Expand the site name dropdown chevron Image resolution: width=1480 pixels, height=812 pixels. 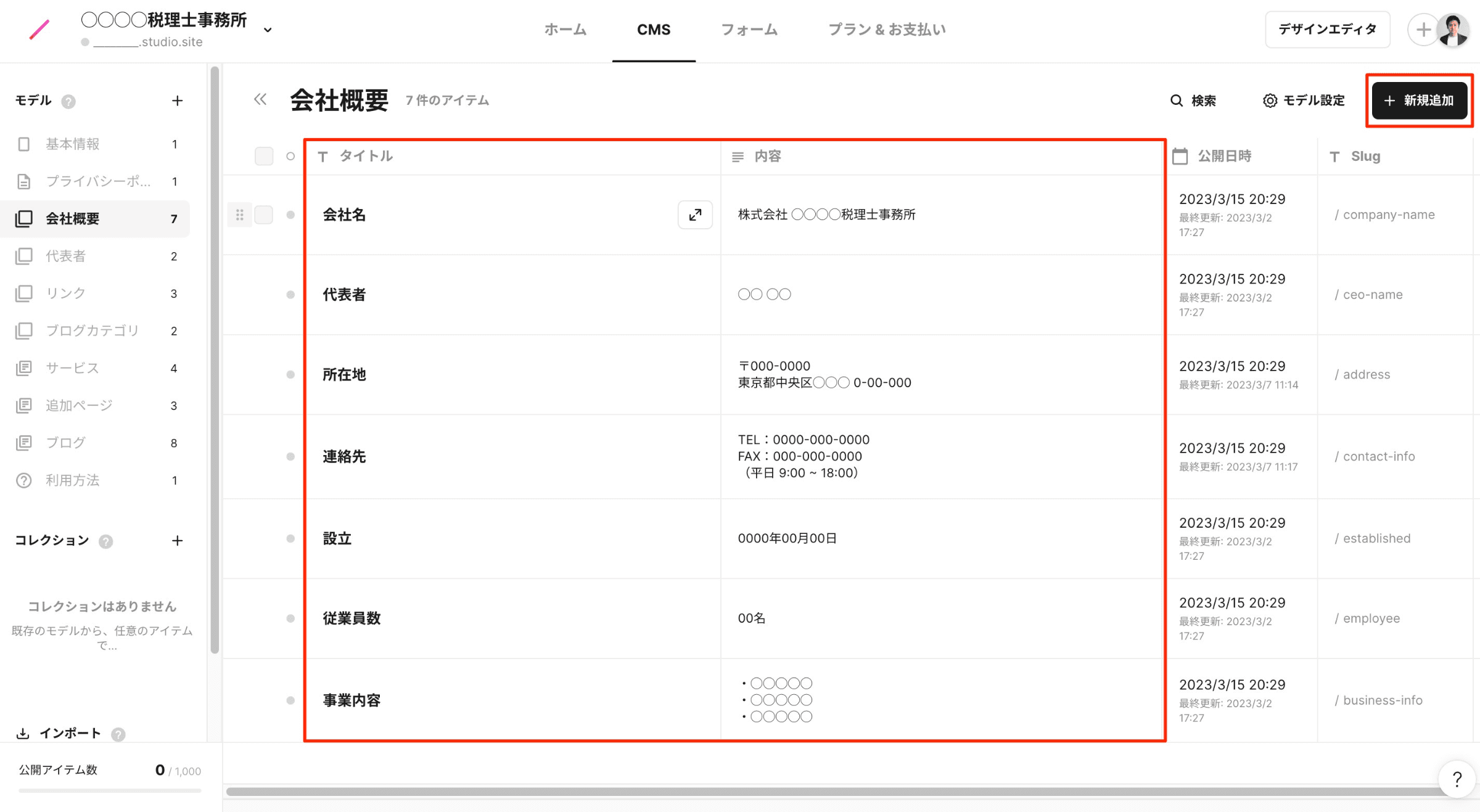pyautogui.click(x=268, y=30)
